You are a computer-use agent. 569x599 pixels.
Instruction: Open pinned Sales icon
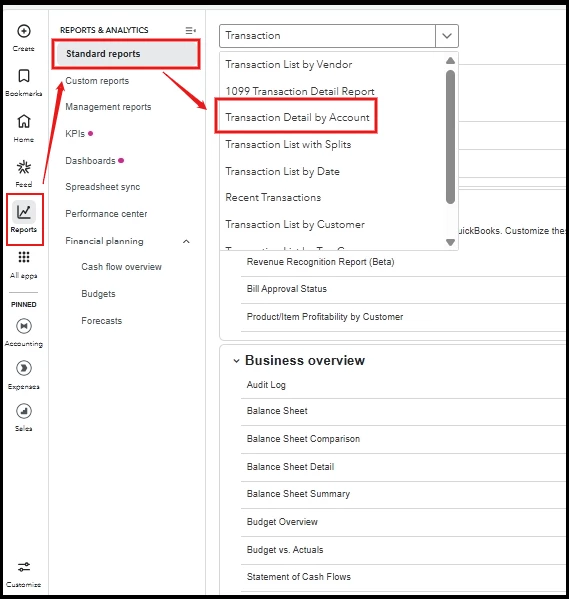pos(24,411)
